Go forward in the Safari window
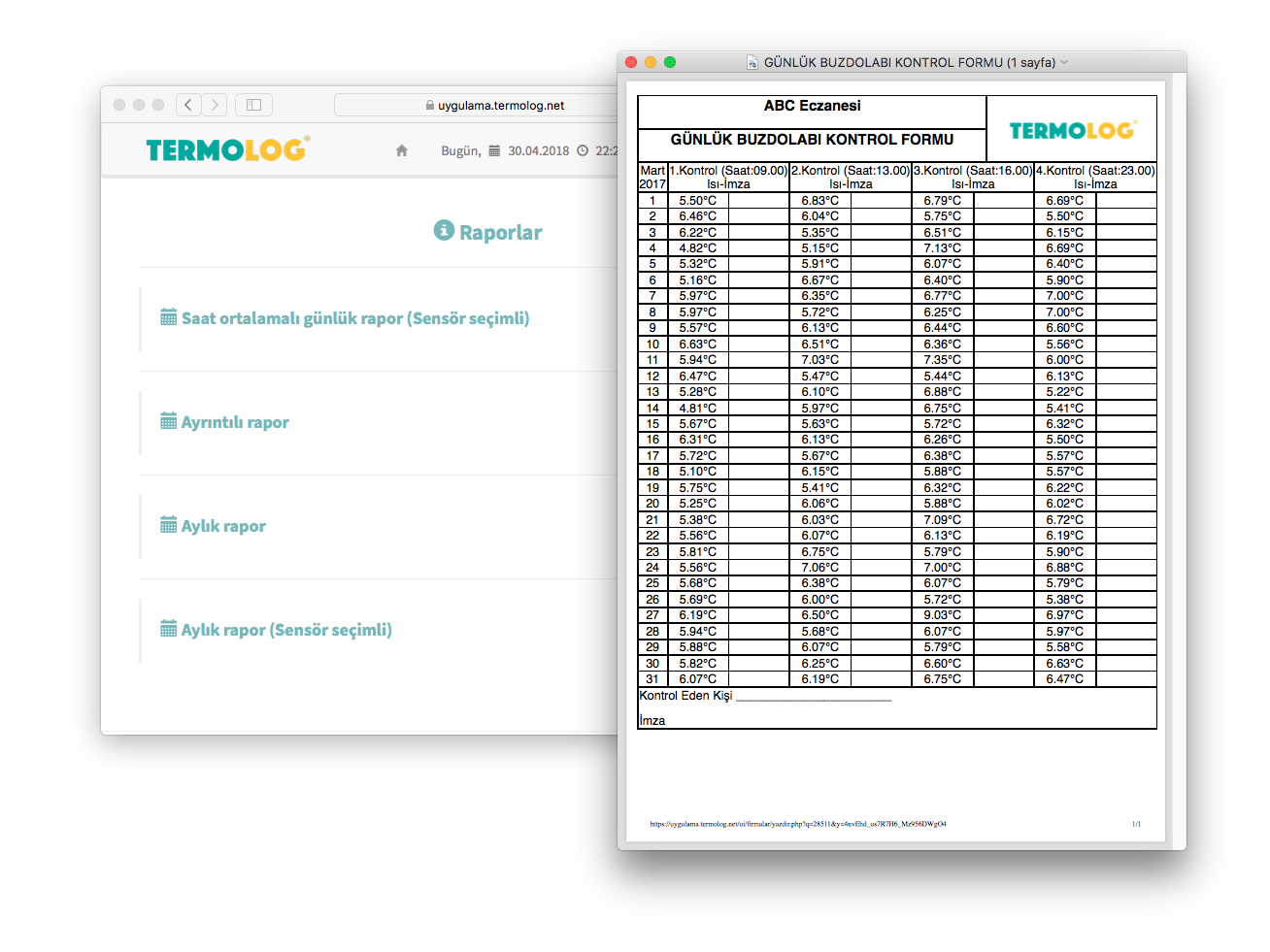The width and height of the screenshot is (1270, 952). (x=215, y=105)
